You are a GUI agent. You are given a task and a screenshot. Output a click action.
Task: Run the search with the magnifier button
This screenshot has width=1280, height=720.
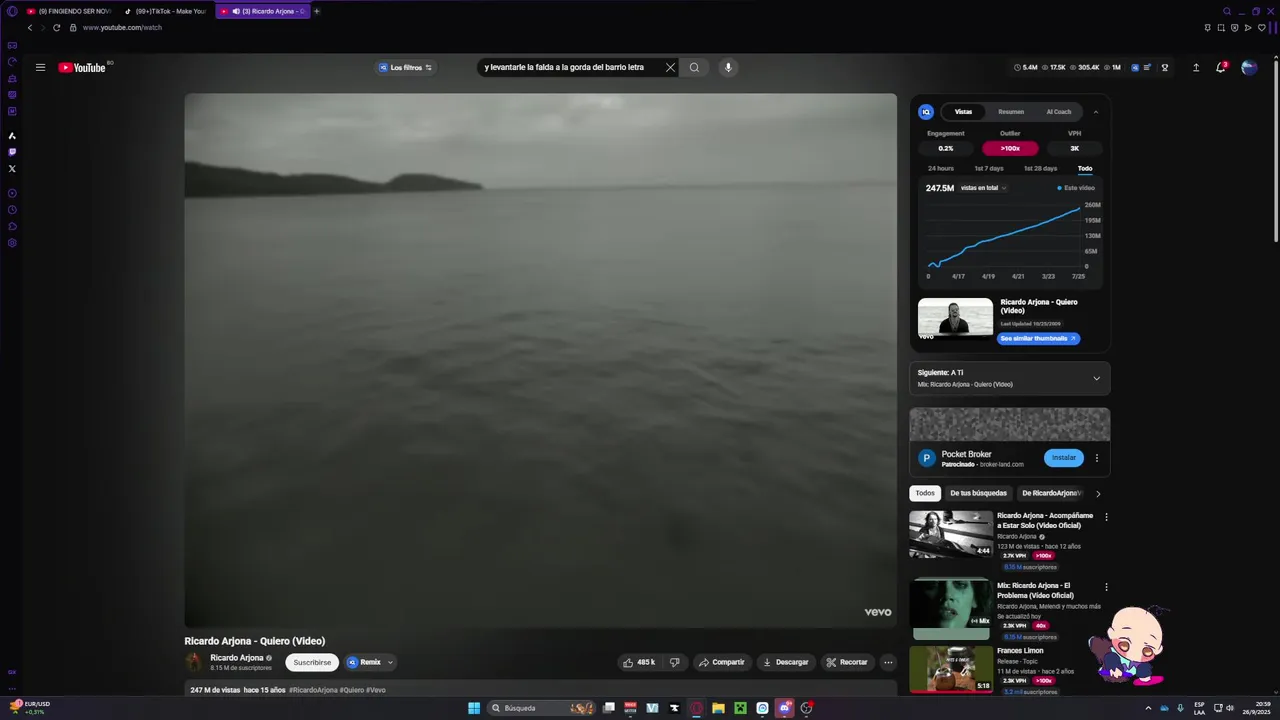click(694, 67)
